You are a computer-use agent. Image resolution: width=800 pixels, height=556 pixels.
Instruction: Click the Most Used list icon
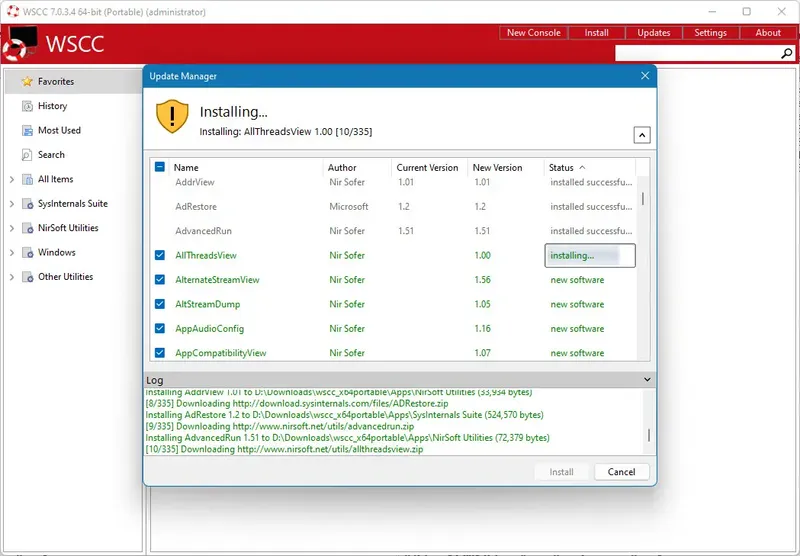point(27,131)
